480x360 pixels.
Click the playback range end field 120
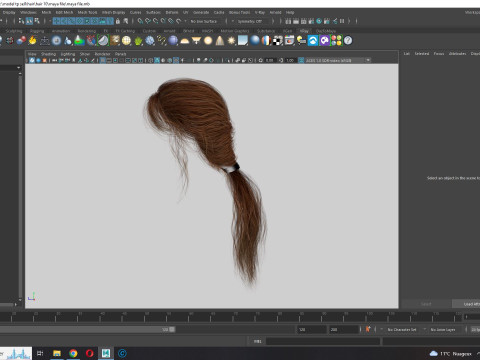pyautogui.click(x=312, y=329)
